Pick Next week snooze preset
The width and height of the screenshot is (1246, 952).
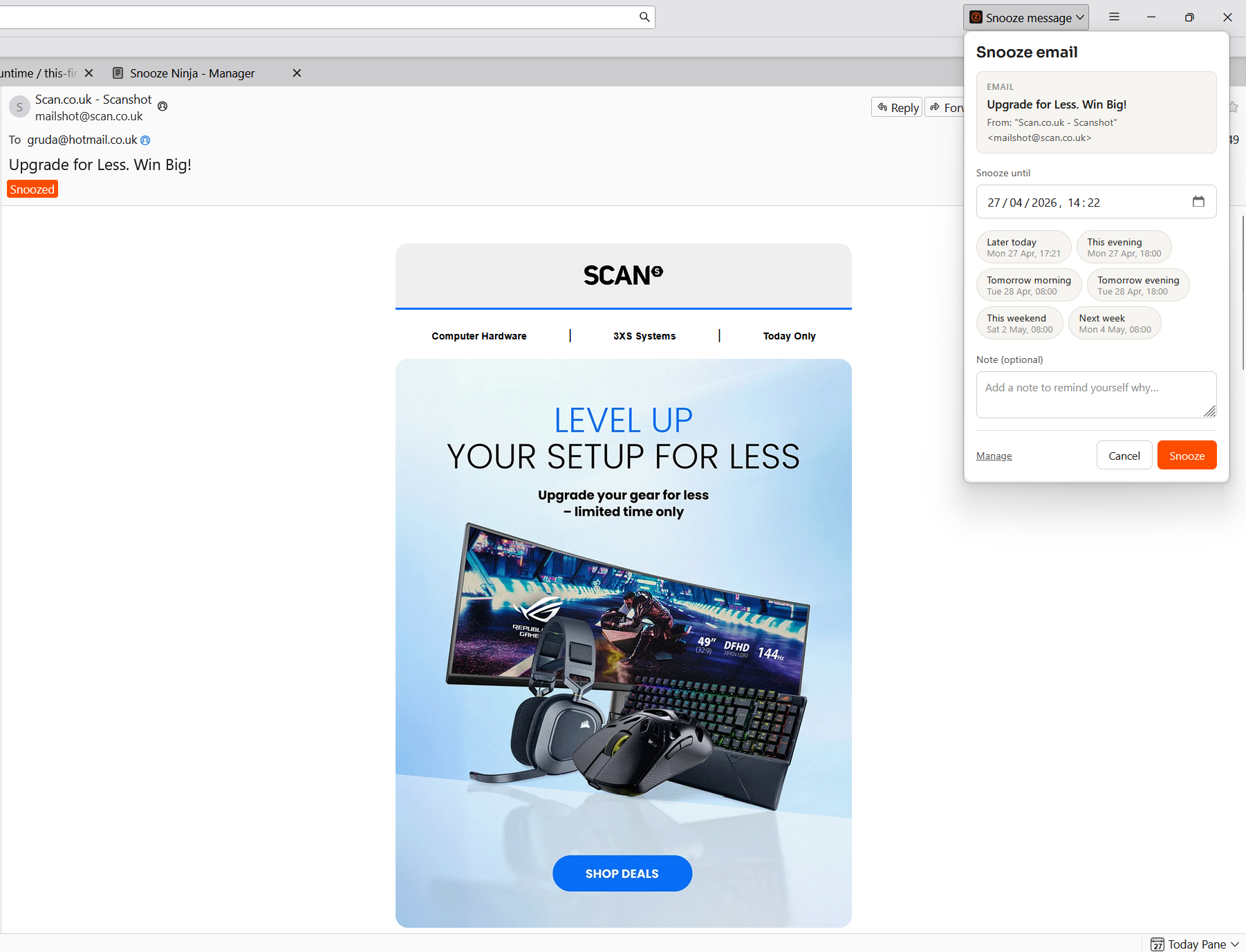tap(1115, 323)
